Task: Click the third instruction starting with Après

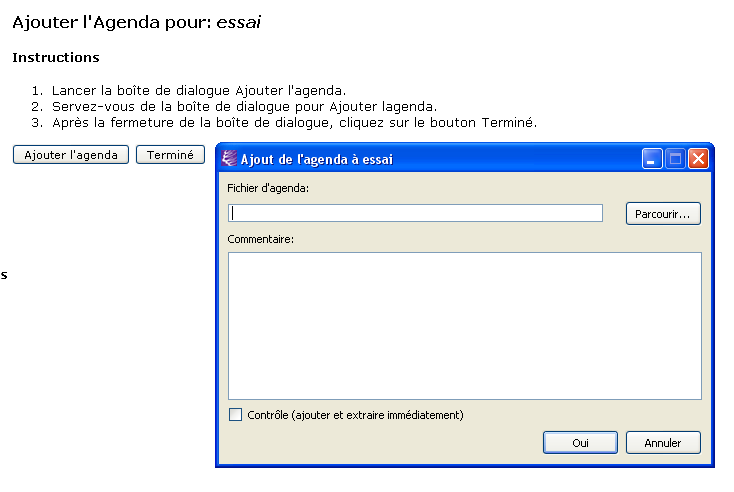Action: point(294,123)
